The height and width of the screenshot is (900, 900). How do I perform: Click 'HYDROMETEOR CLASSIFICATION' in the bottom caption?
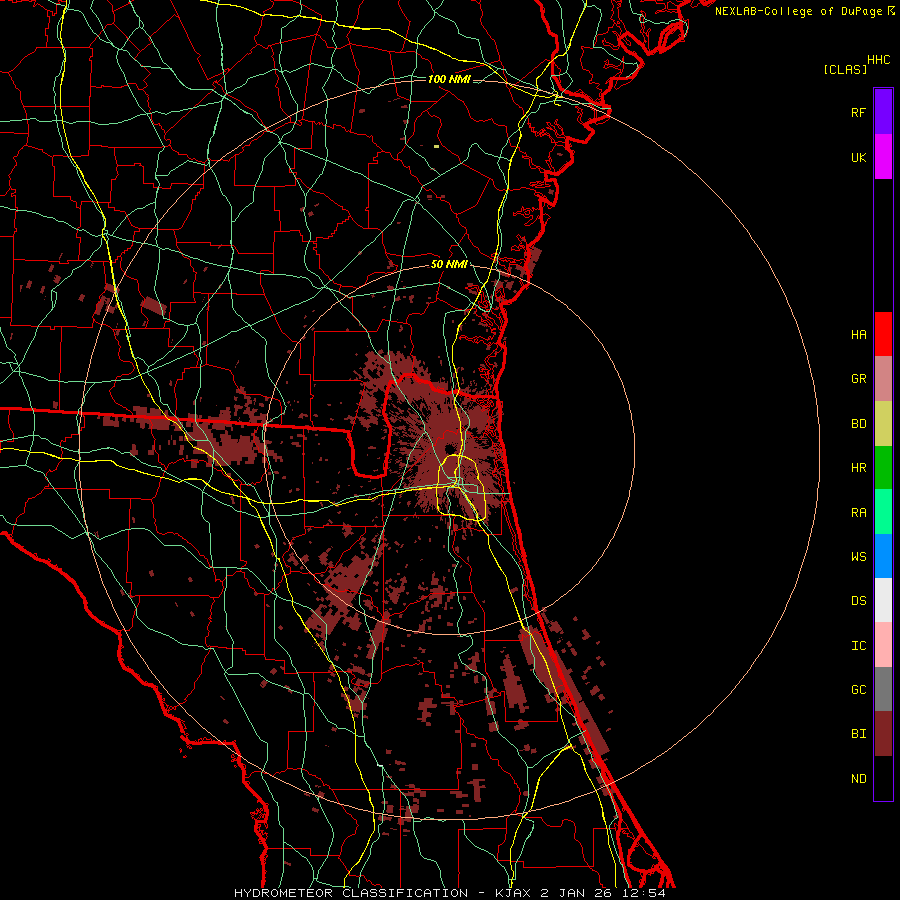coord(351,893)
